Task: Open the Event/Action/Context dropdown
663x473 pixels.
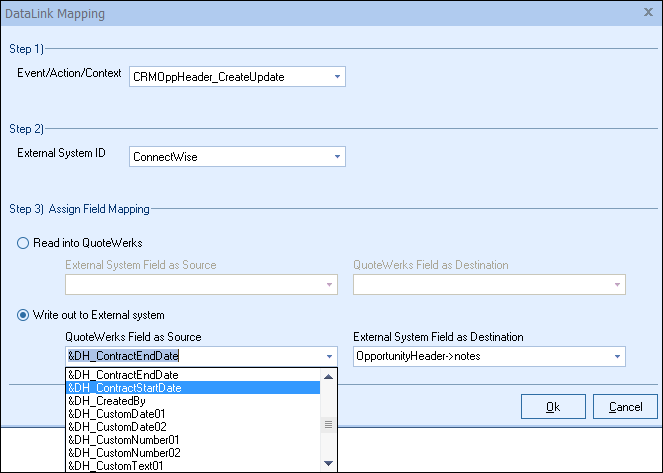Action: pyautogui.click(x=337, y=76)
